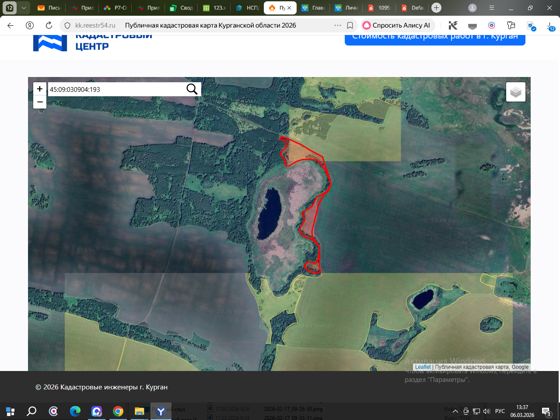
Task: Bookmark this page with the bookmark icon
Action: click(350, 25)
